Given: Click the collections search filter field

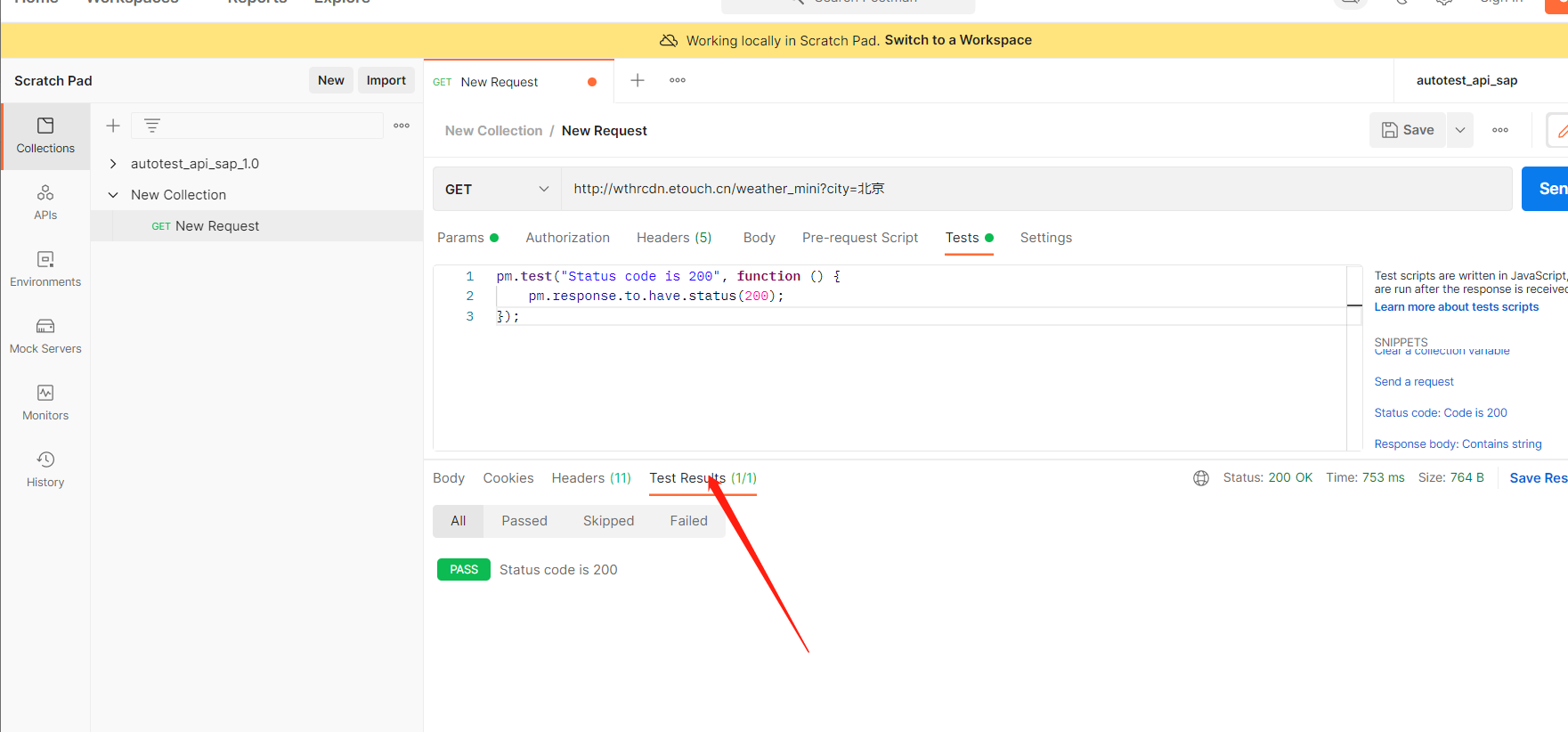Looking at the screenshot, I should 257,126.
